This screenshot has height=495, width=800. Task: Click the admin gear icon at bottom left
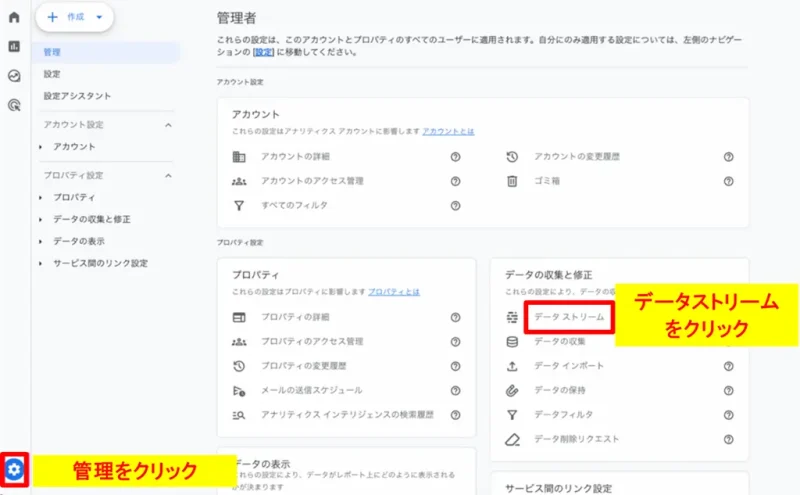point(14,469)
